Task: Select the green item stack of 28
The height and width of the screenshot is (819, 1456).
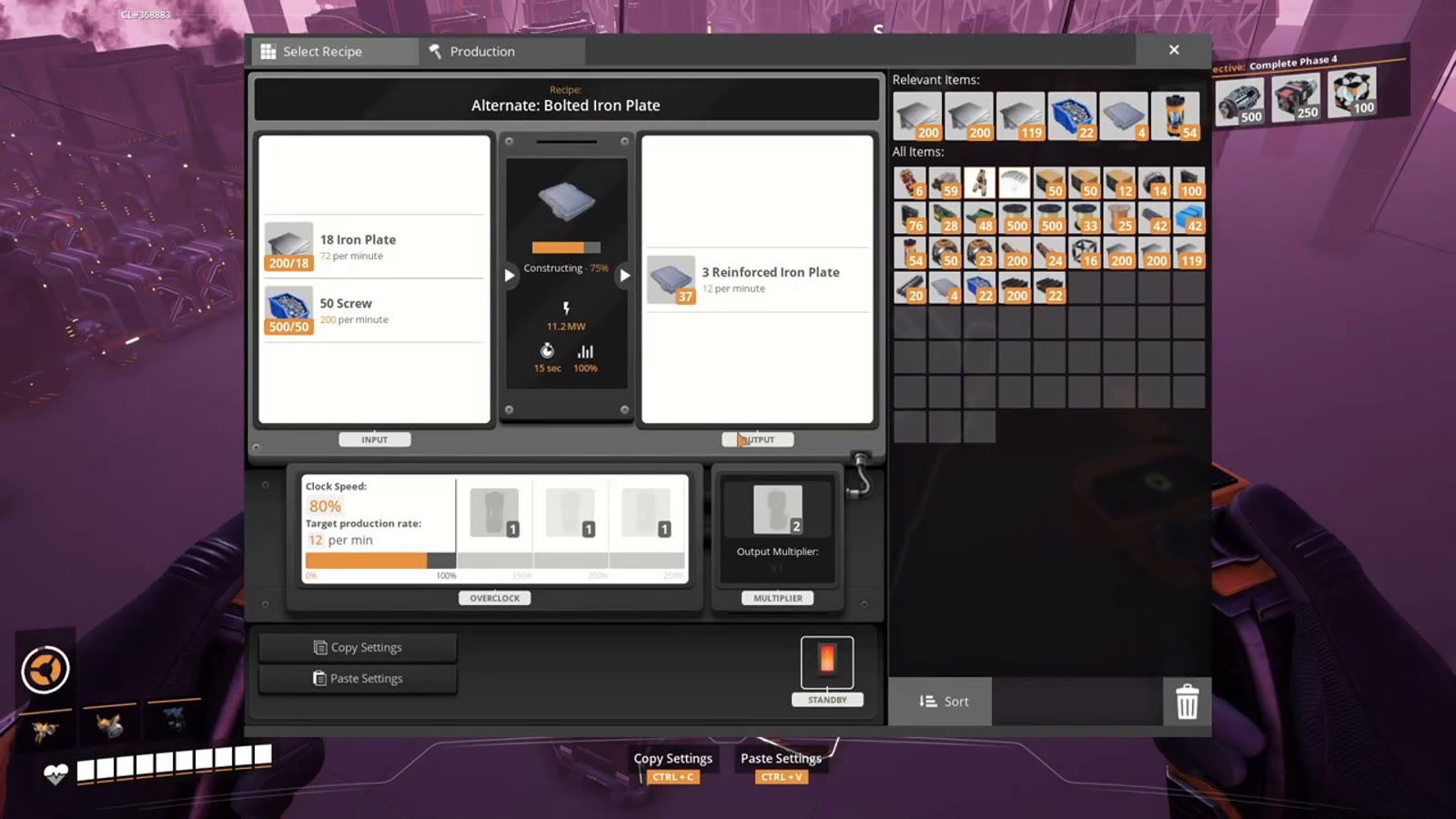Action: (945, 217)
